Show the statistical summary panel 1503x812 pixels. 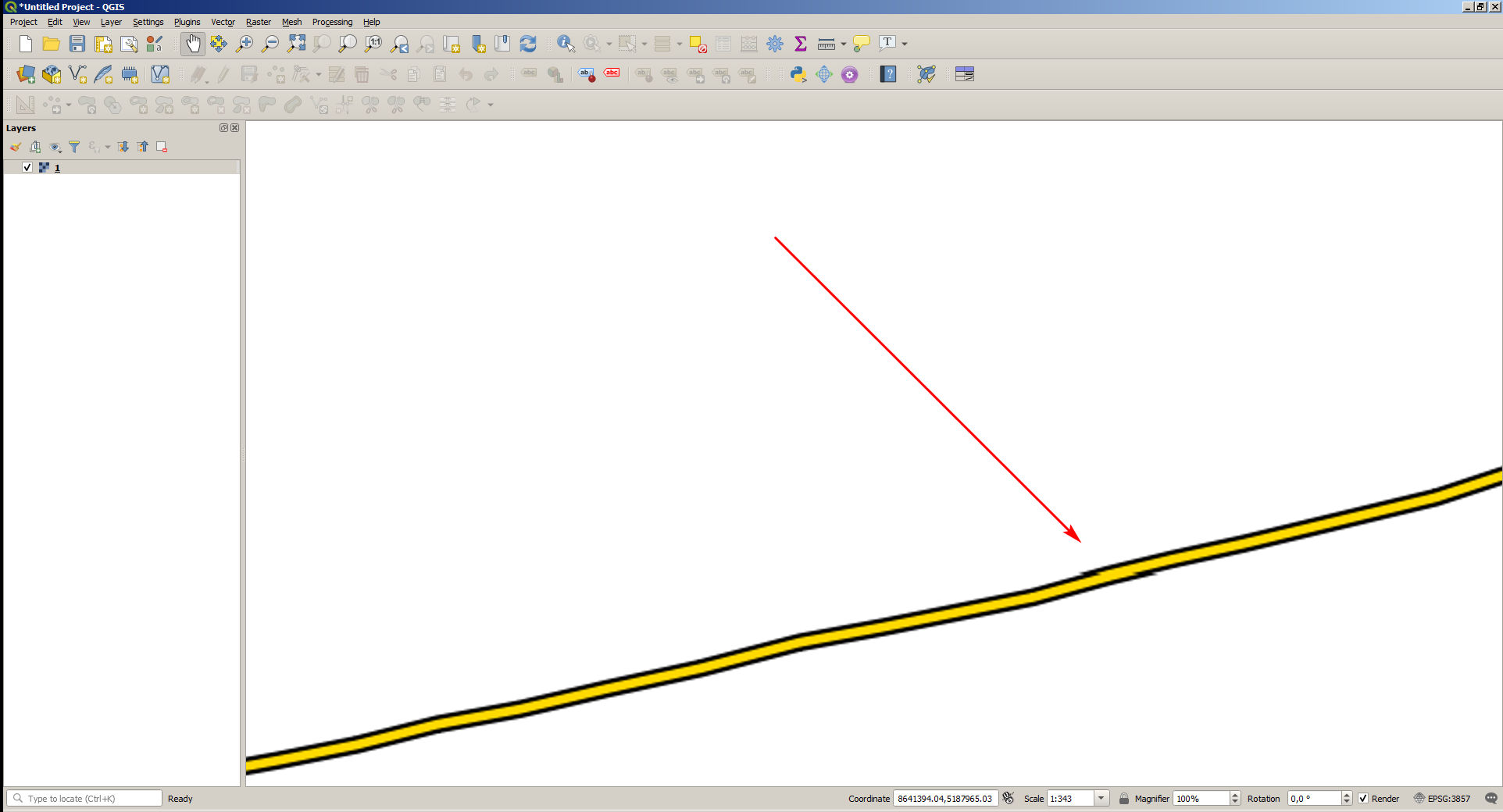coord(800,44)
